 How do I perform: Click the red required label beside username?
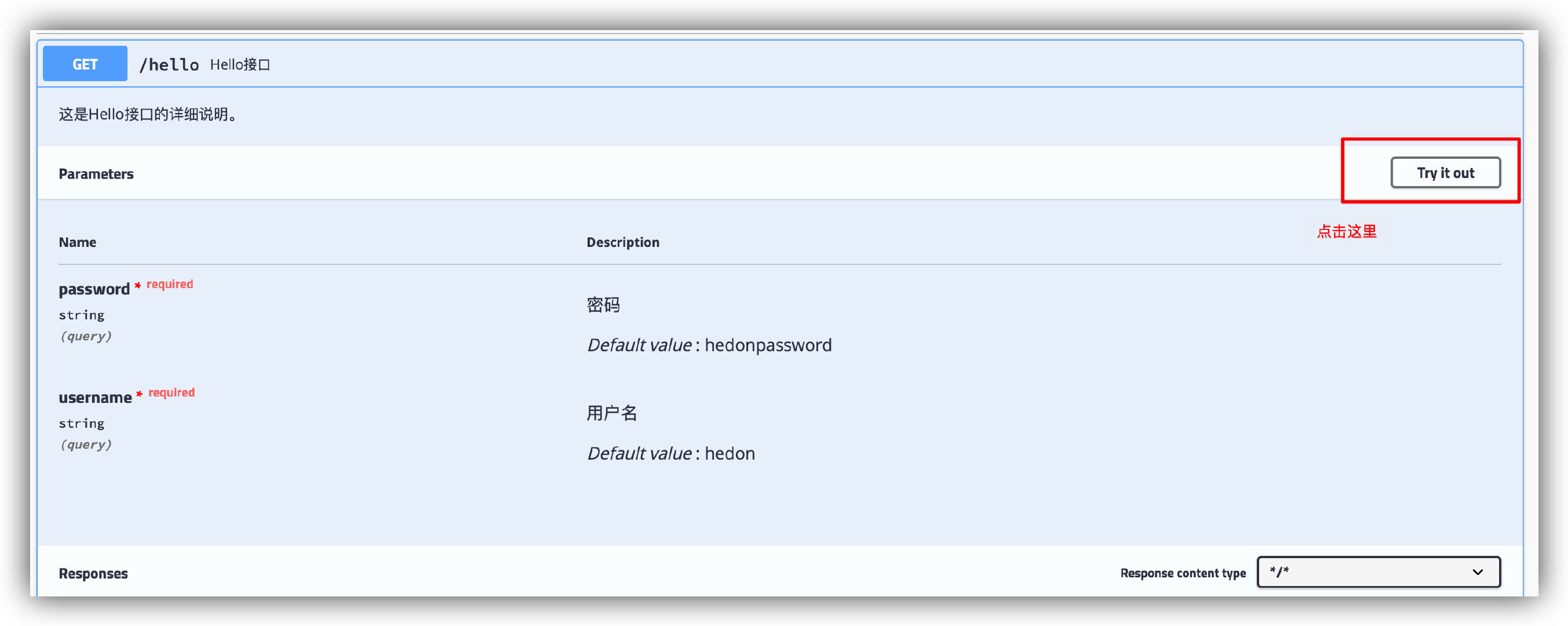pyautogui.click(x=171, y=392)
